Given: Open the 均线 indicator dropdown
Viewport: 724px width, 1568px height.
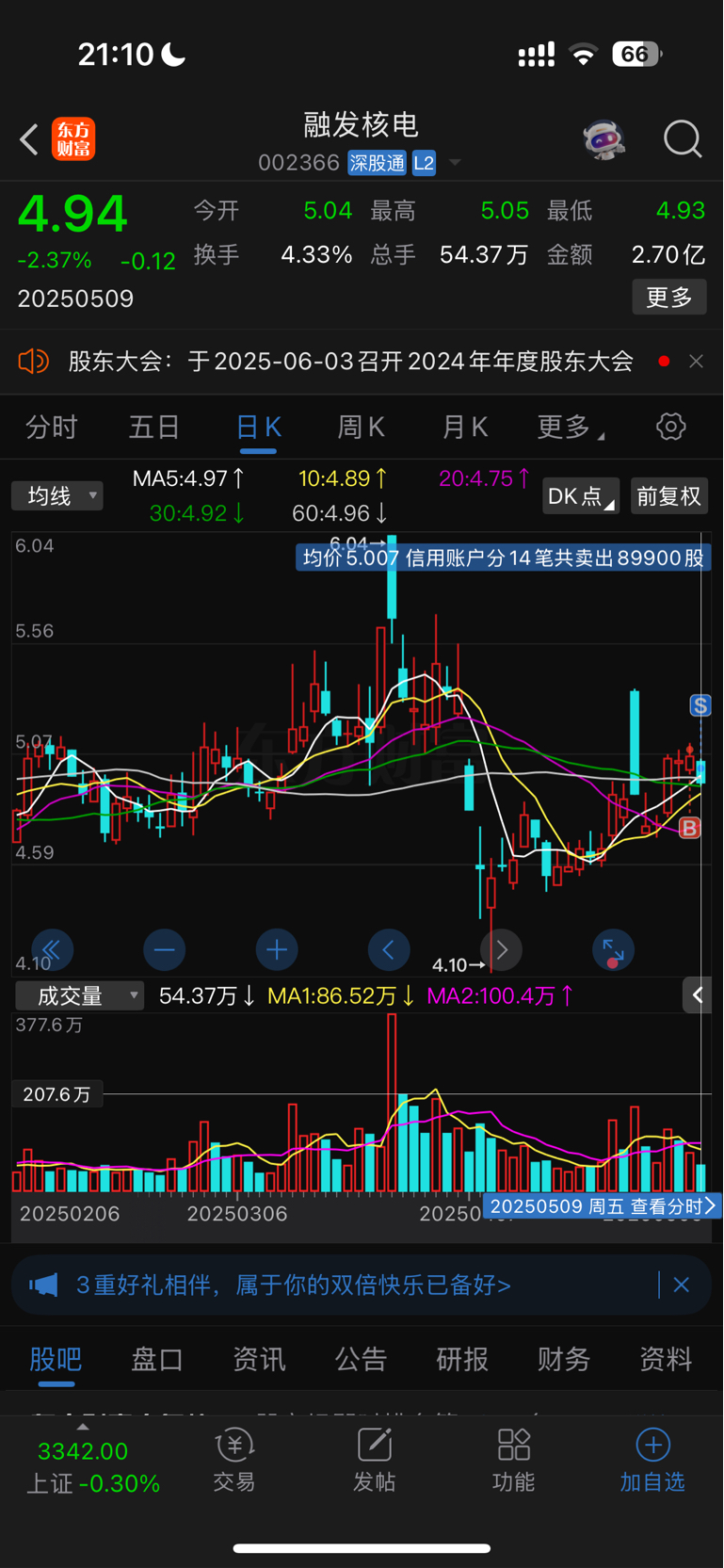Looking at the screenshot, I should [x=57, y=495].
